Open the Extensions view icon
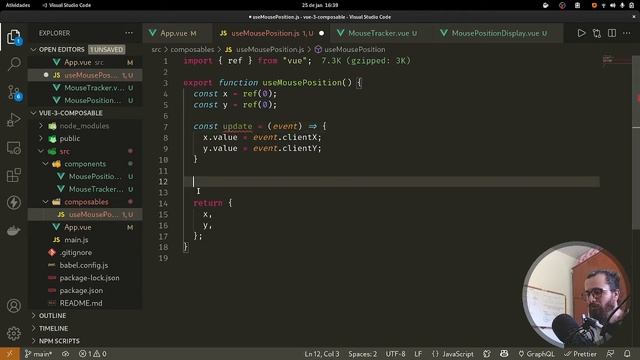The width and height of the screenshot is (640, 360). pyautogui.click(x=14, y=176)
